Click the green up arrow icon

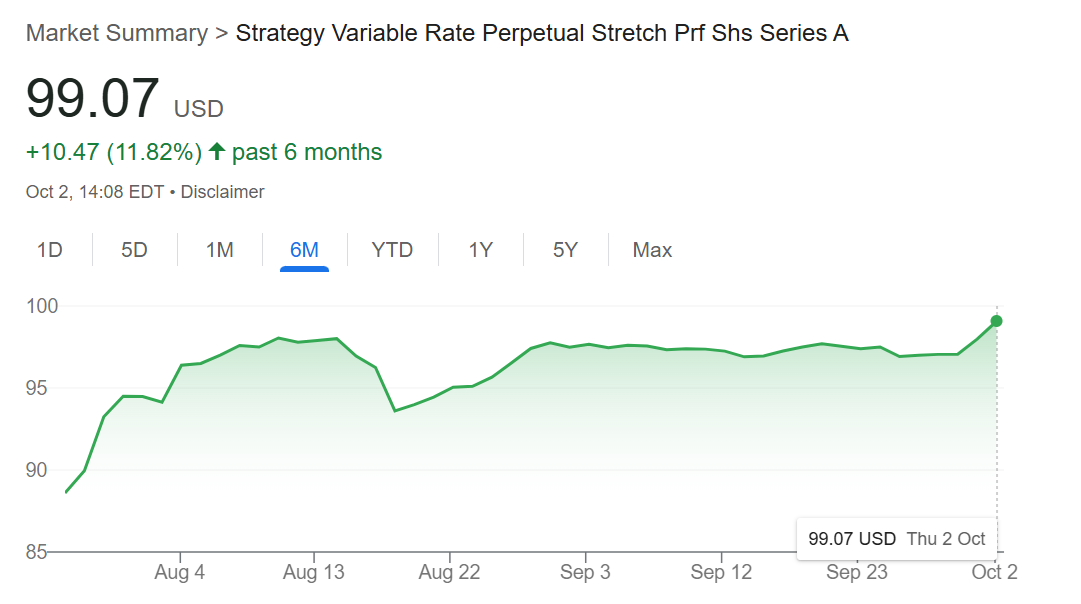(217, 152)
